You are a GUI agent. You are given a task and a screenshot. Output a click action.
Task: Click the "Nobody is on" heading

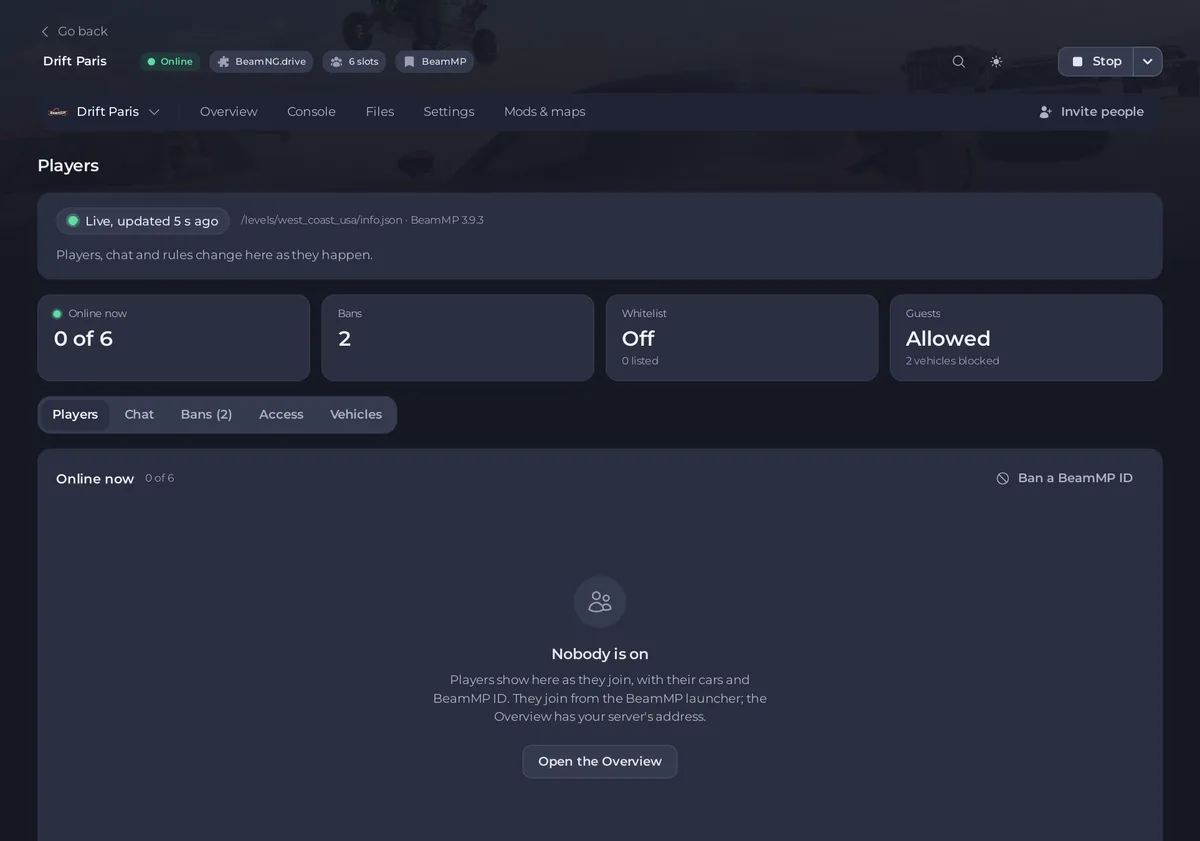(600, 654)
